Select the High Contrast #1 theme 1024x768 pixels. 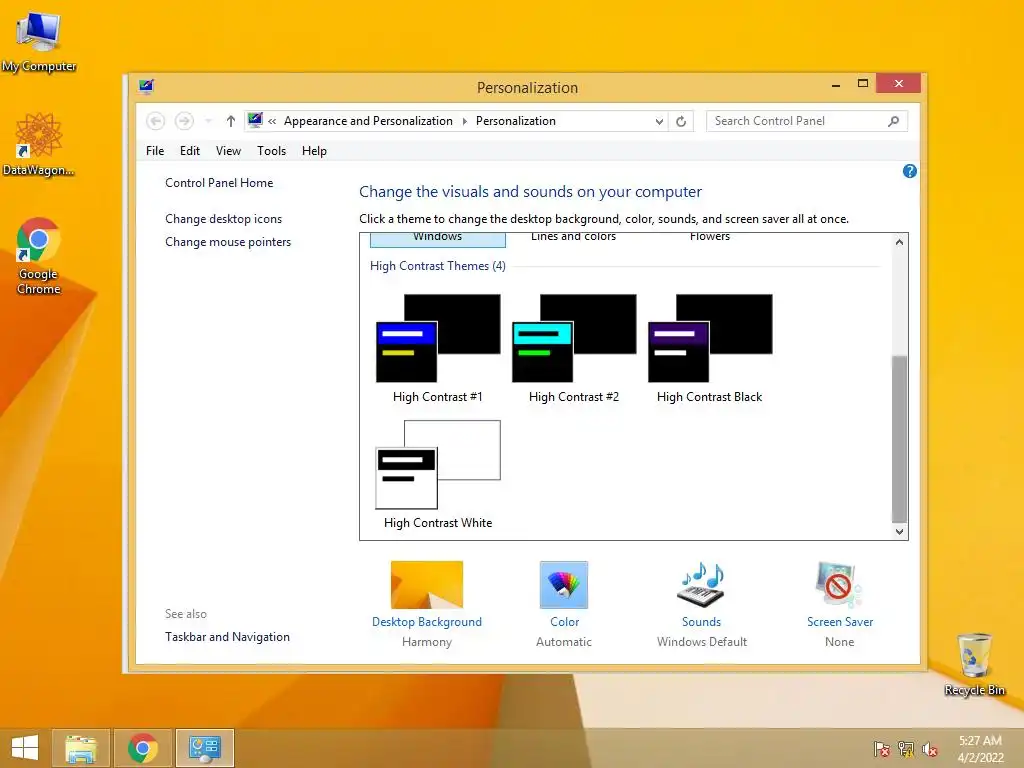(438, 348)
